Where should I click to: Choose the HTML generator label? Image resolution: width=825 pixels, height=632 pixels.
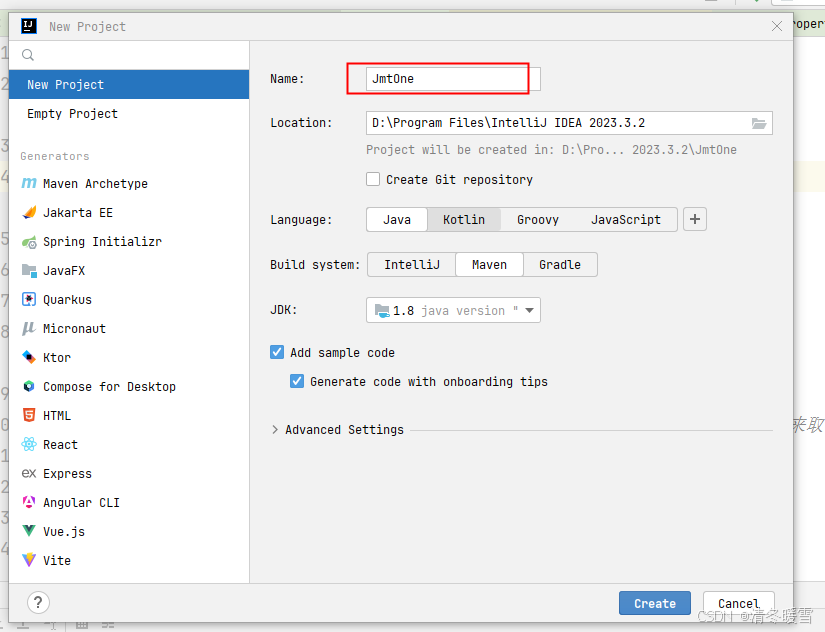(57, 416)
